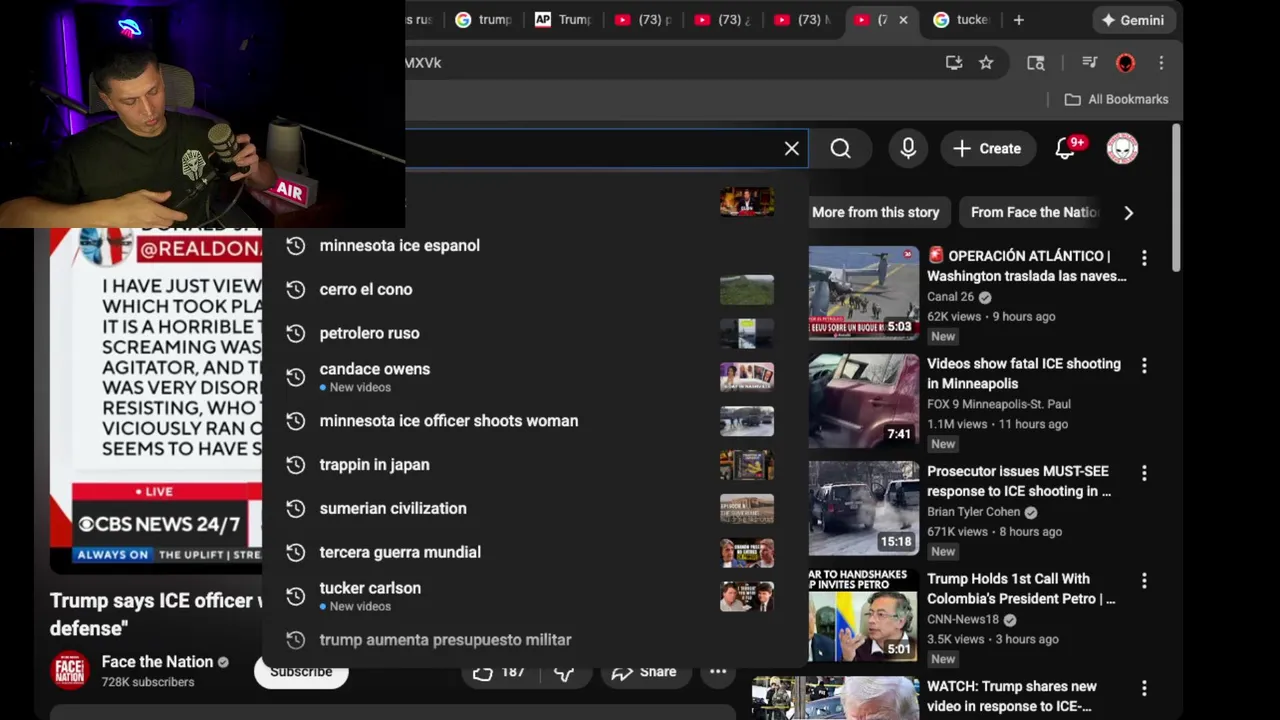This screenshot has width=1280, height=720.
Task: Open the Google Lens search icon in toolbar
Action: pos(1036,63)
